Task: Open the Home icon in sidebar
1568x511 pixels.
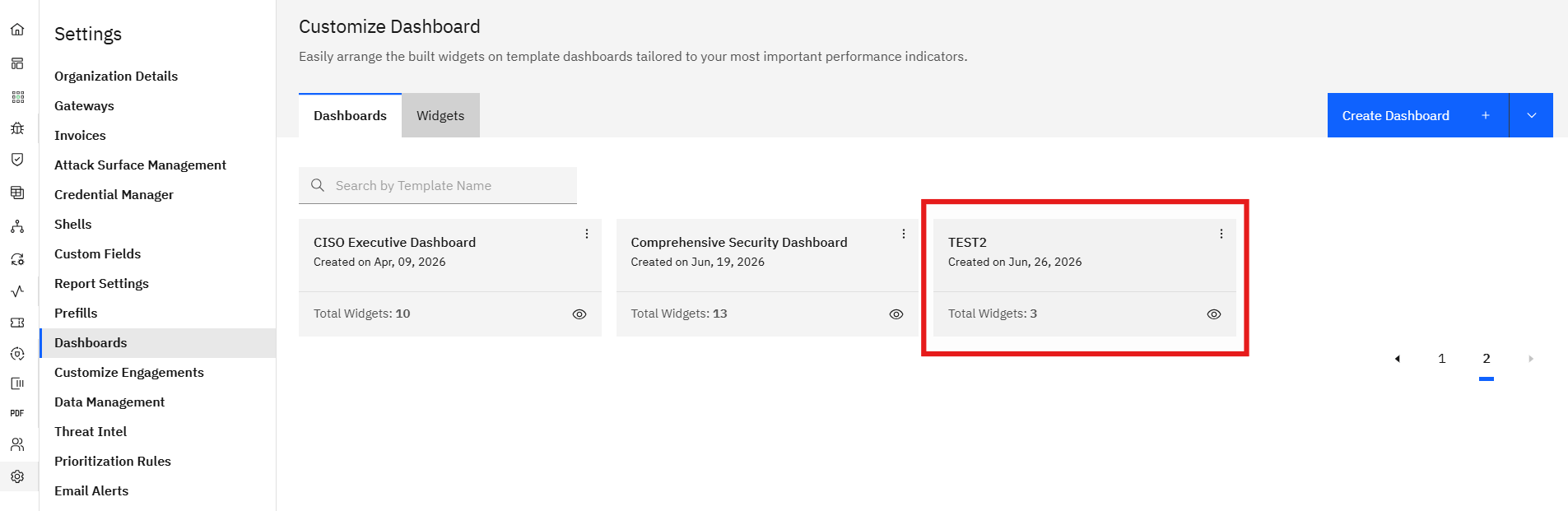Action: click(x=17, y=30)
